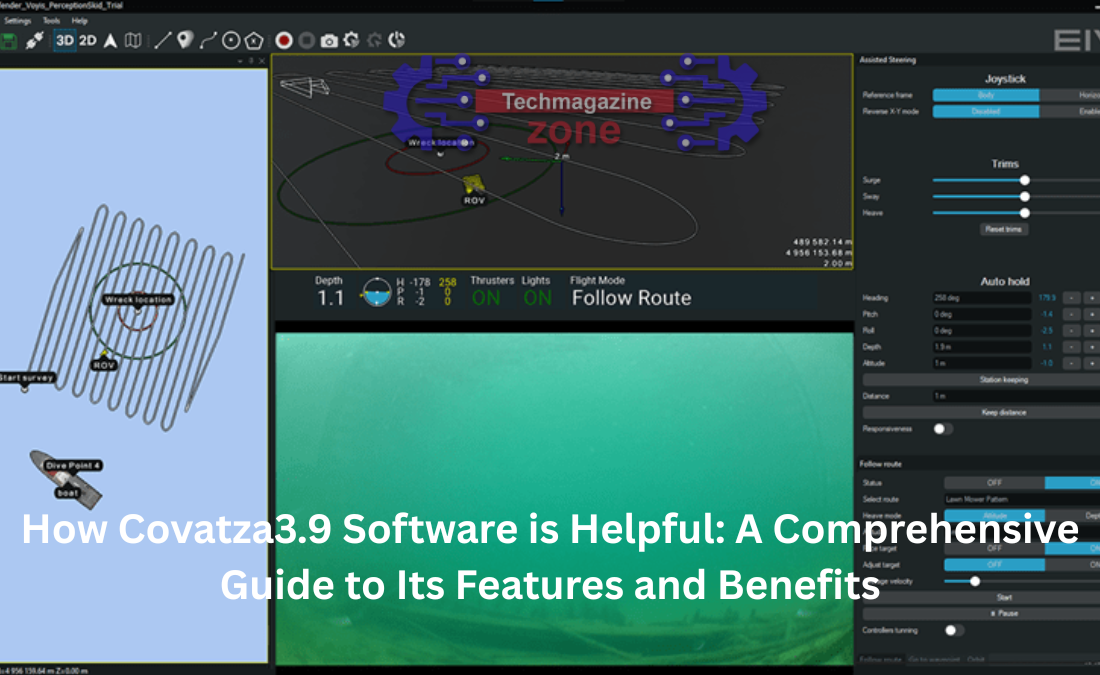Switch to 2D view mode
Viewport: 1100px width, 675px height.
(x=88, y=41)
